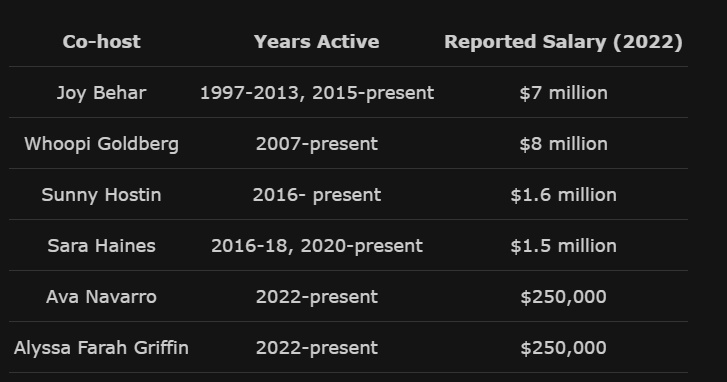Screen dimensions: 727x382
Task: Click the 1997-2013, 2015-present years cell
Action: (317, 93)
